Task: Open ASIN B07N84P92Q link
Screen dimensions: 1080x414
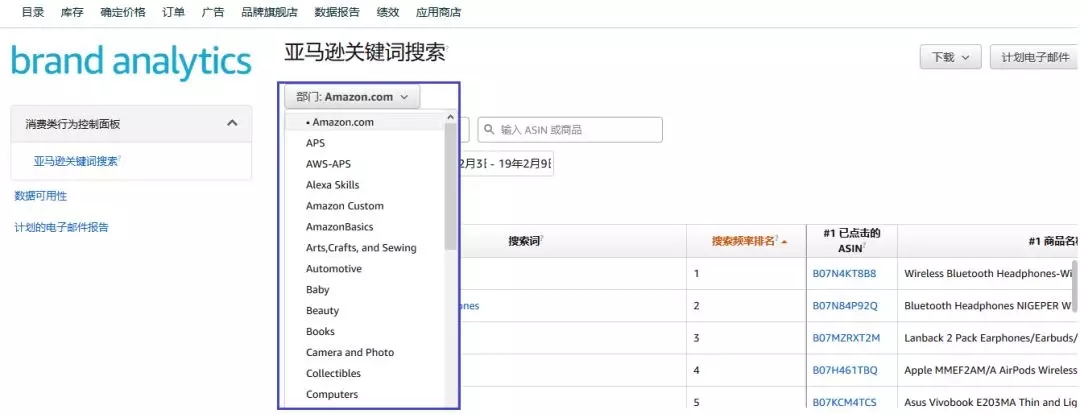Action: [x=845, y=306]
